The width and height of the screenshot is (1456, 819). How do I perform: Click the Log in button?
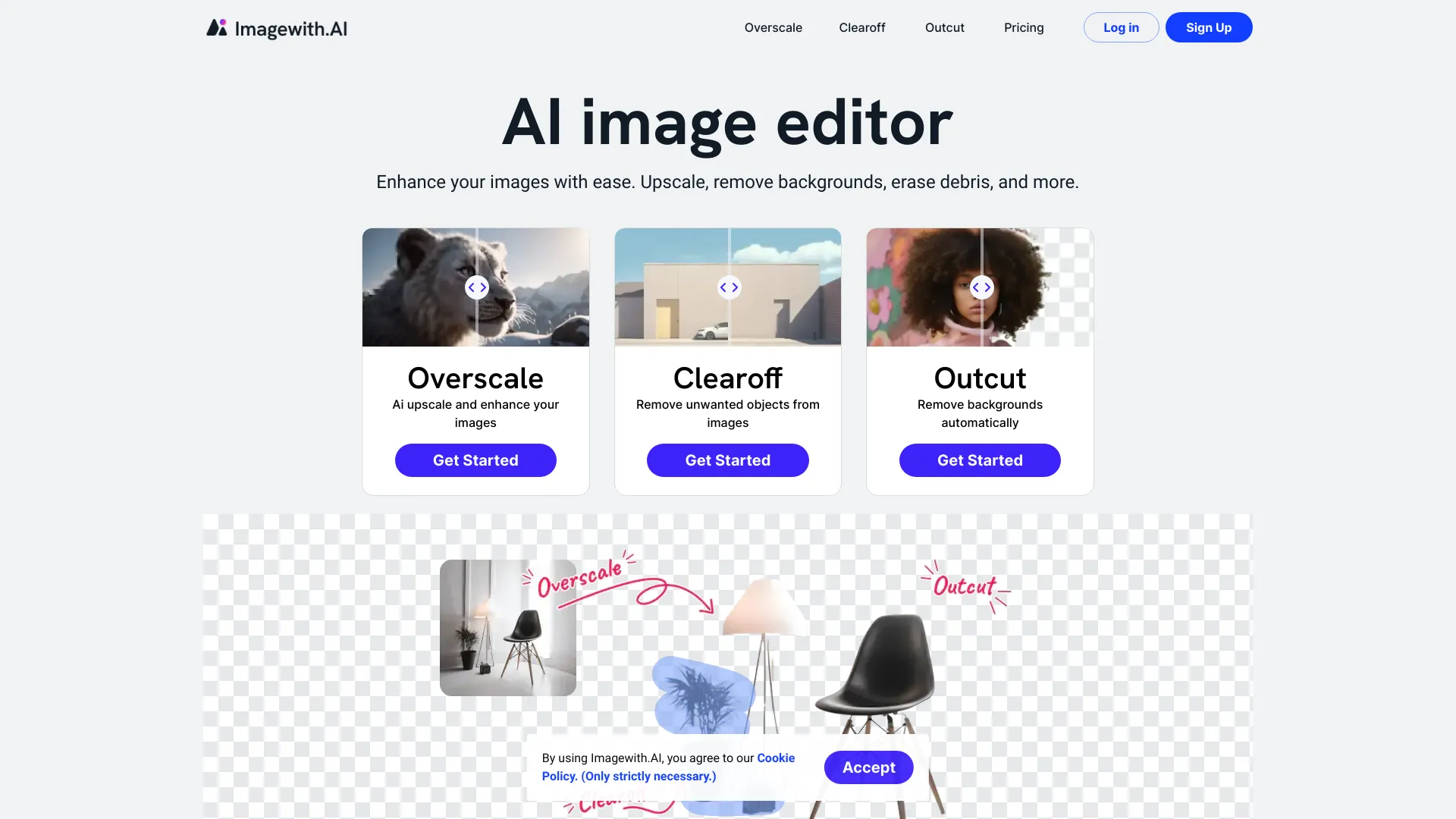[x=1121, y=27]
